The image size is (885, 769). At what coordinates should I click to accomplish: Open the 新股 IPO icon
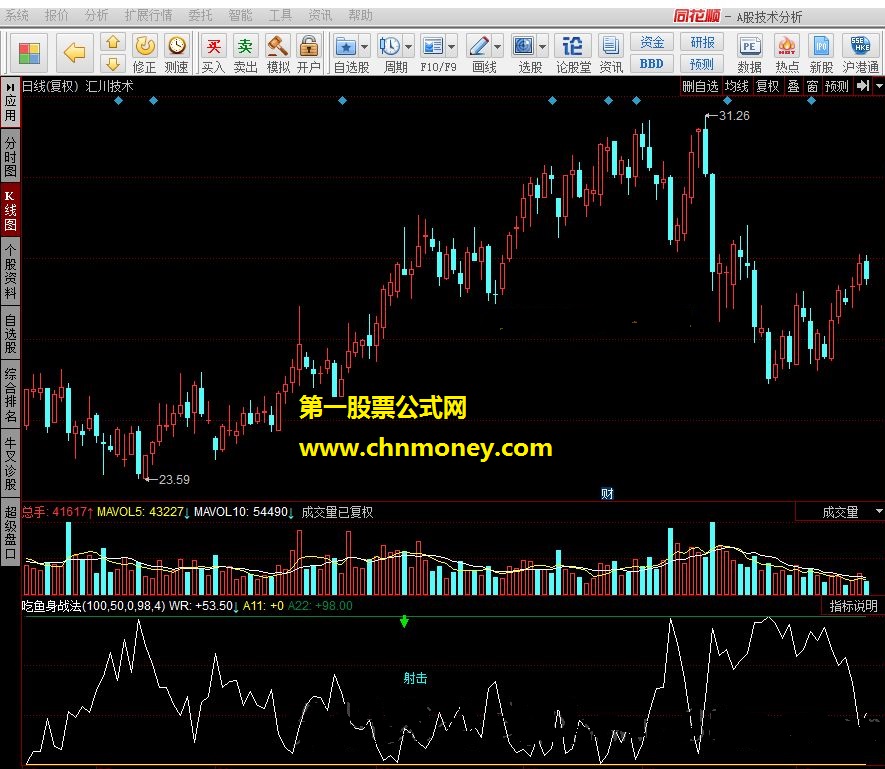pyautogui.click(x=821, y=46)
